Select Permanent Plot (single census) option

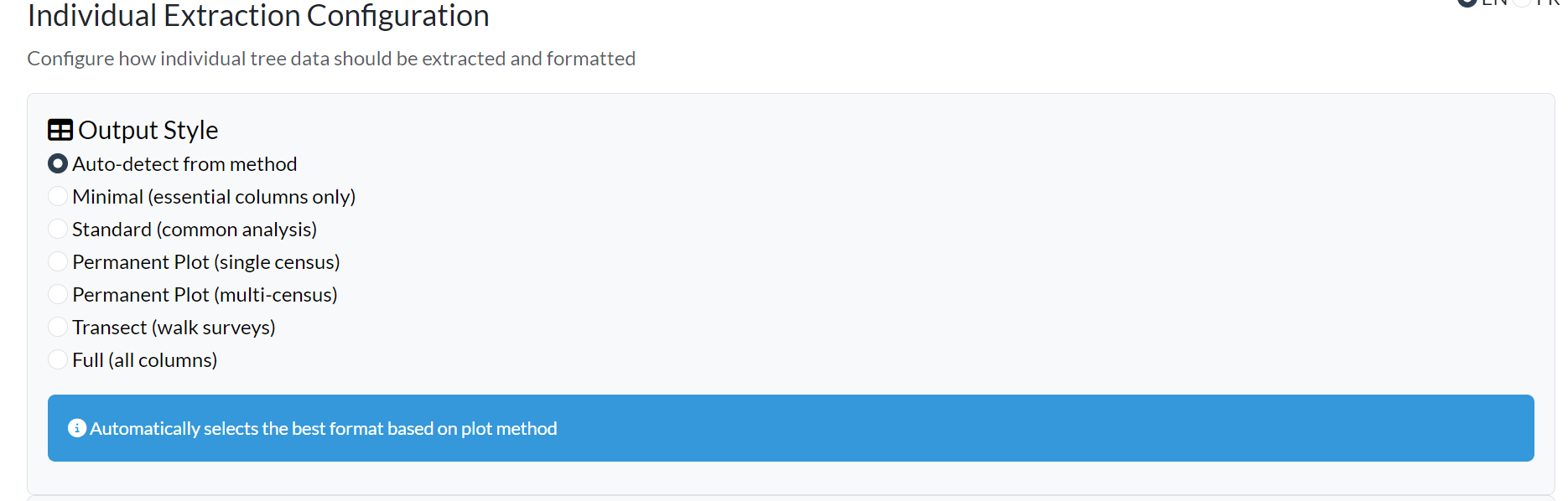pyautogui.click(x=57, y=261)
